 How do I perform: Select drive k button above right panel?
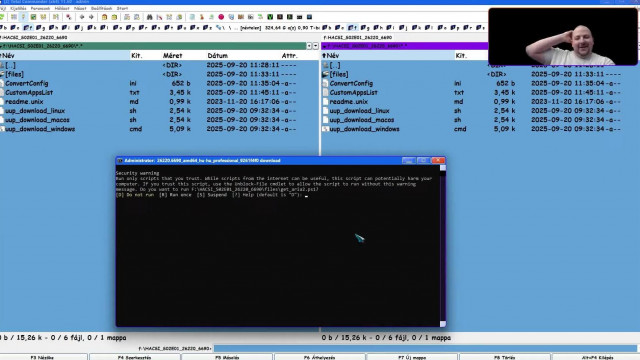point(416,27)
